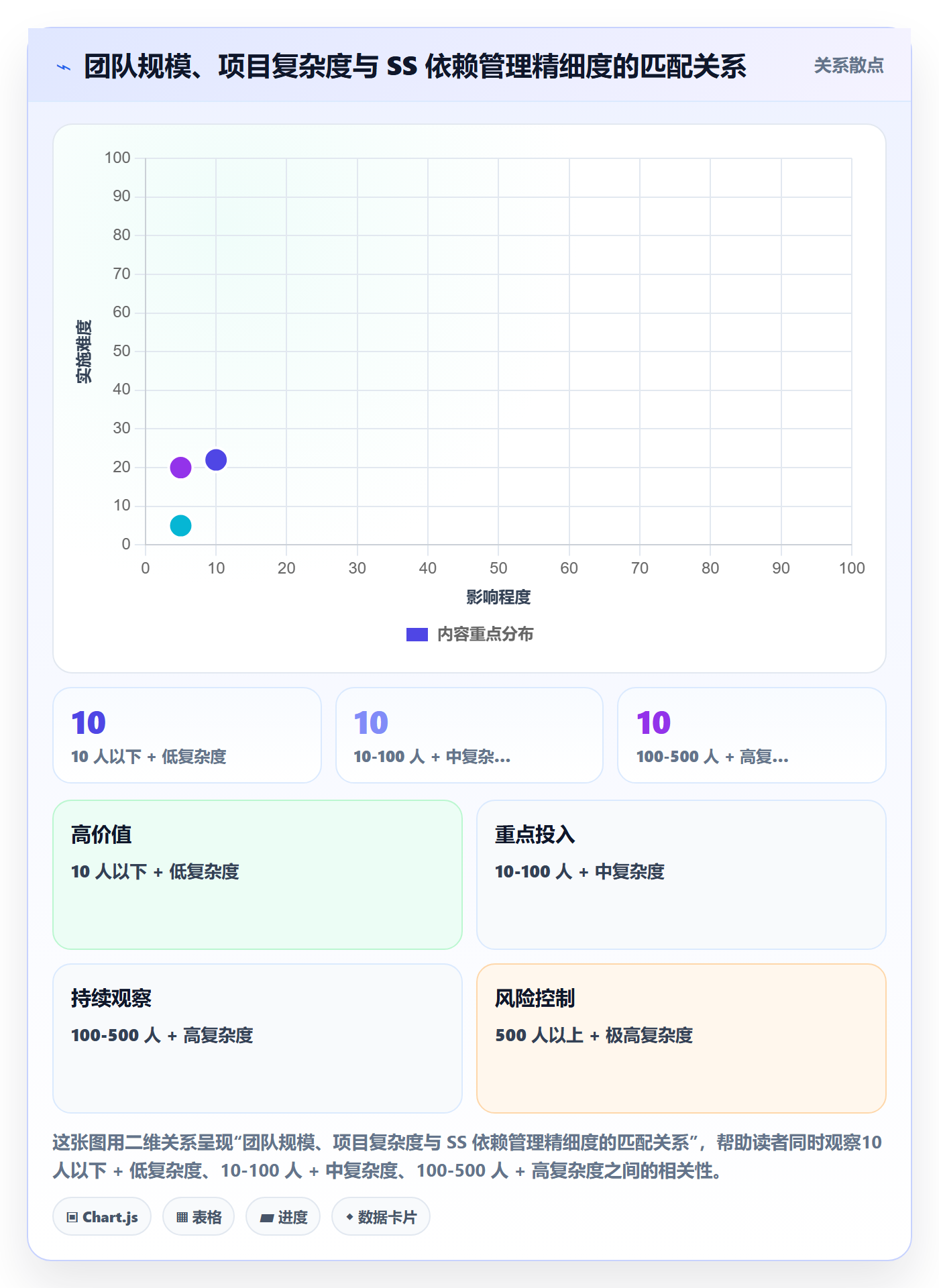Click the 数据卡片 tag chip

coord(381,1217)
